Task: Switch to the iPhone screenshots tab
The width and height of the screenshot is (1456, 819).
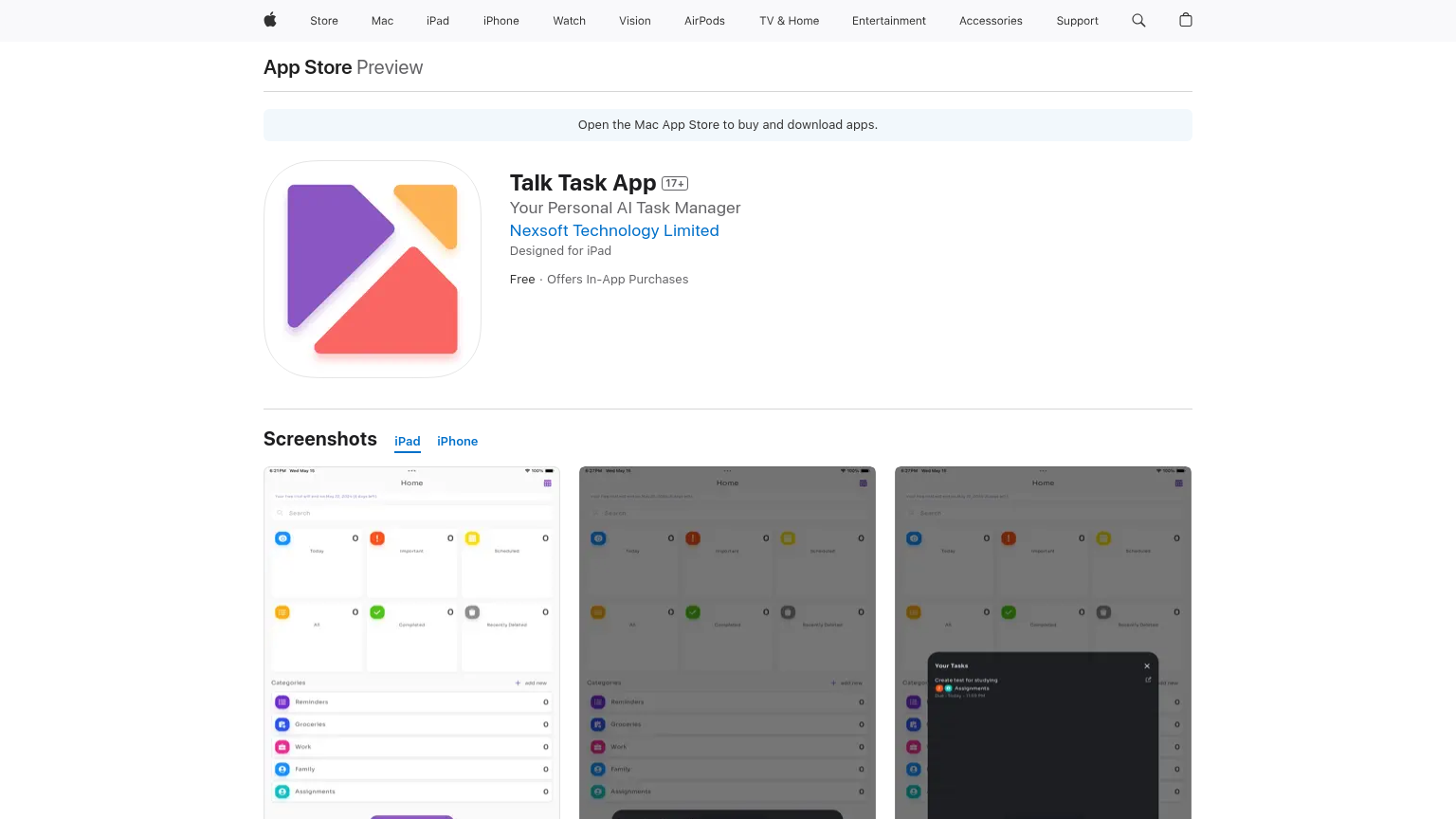Action: coord(457,441)
